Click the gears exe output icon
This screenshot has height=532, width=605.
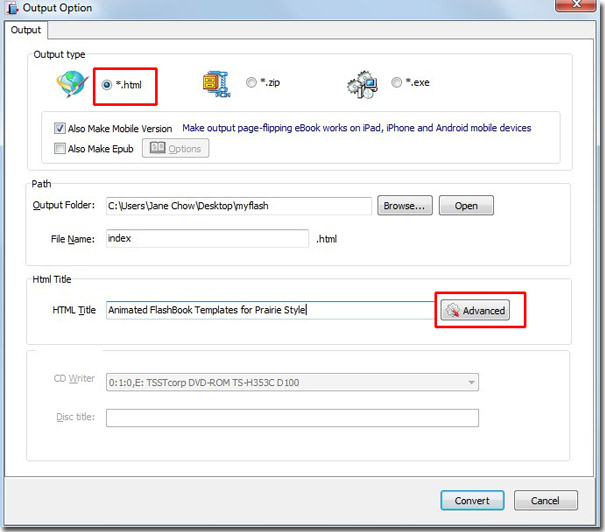[x=362, y=84]
